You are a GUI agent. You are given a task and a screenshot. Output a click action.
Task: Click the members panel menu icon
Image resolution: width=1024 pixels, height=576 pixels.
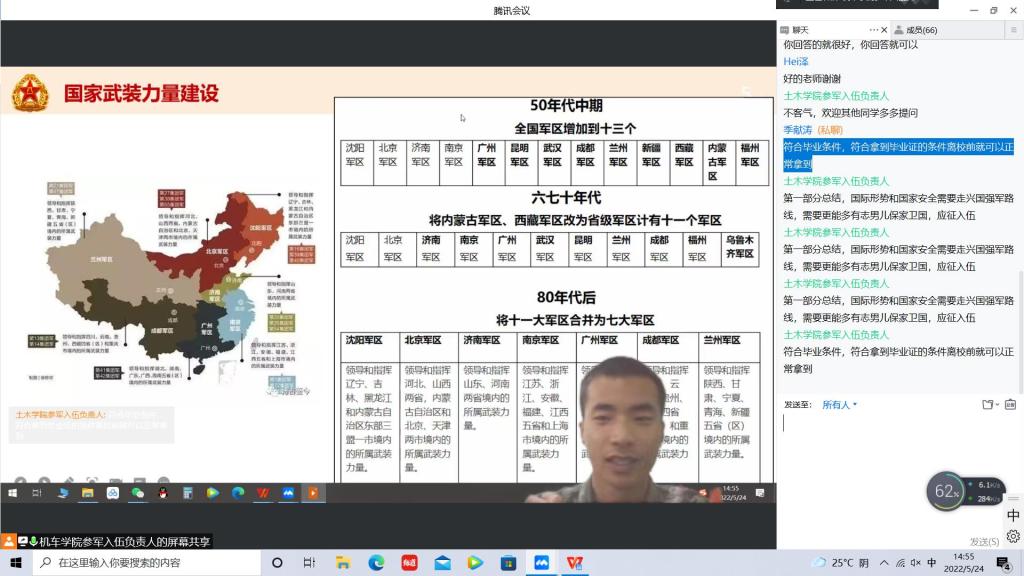[1013, 29]
